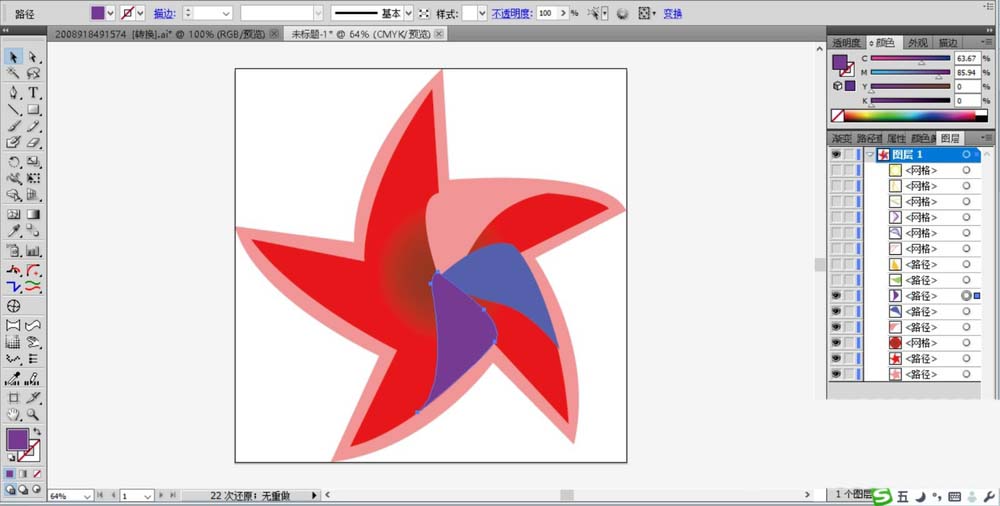The image size is (1000, 506).
Task: Collapse the 图层 1 layer tree
Action: tap(870, 154)
